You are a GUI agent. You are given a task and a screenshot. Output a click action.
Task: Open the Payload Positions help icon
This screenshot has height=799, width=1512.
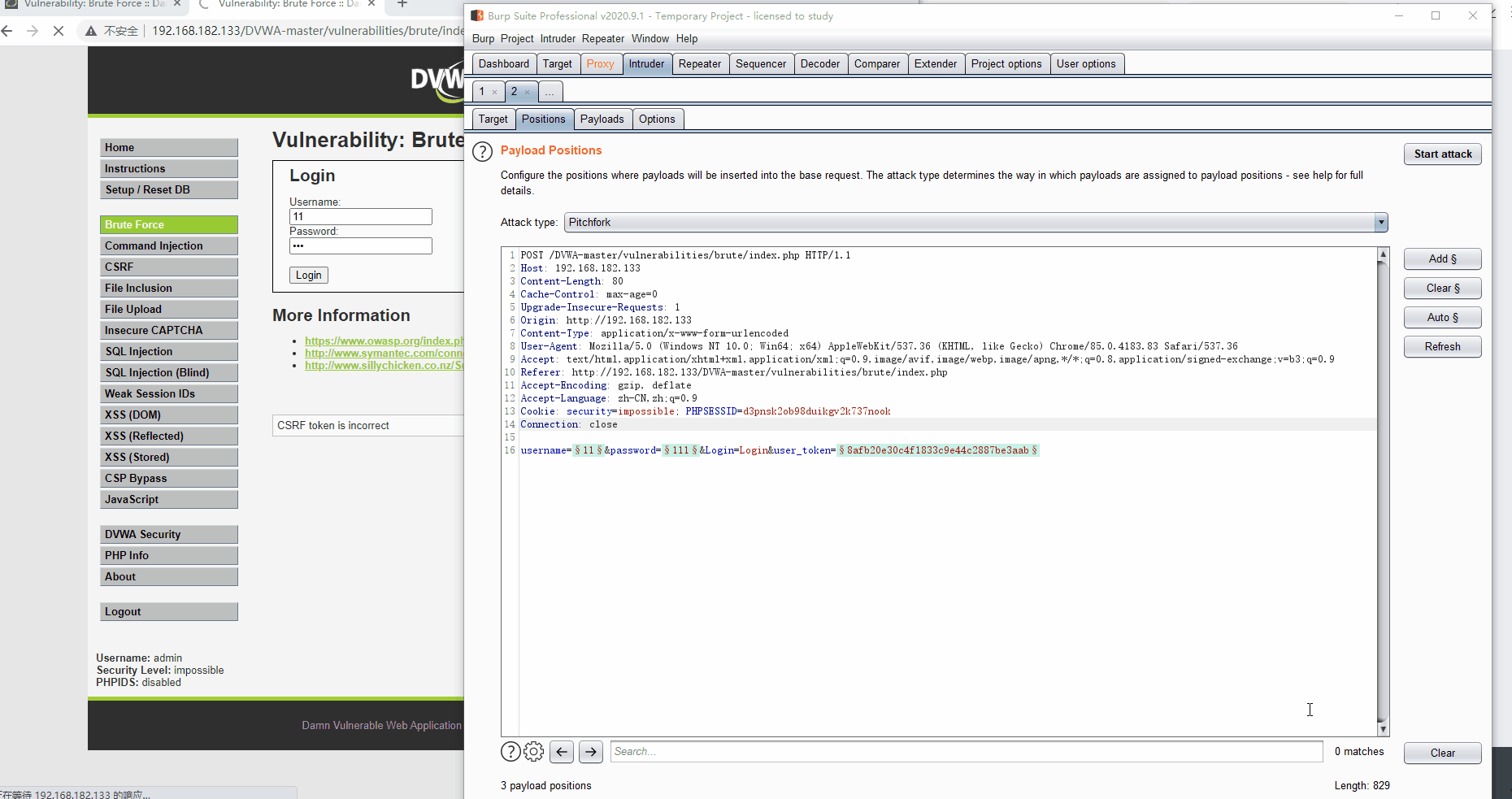[x=482, y=151]
